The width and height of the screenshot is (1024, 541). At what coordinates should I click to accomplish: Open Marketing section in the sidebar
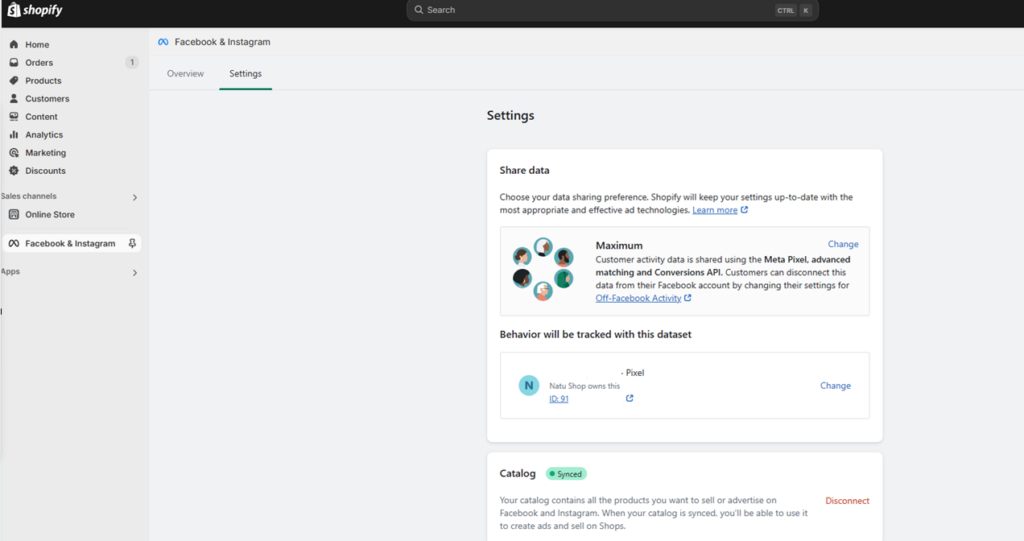(45, 153)
